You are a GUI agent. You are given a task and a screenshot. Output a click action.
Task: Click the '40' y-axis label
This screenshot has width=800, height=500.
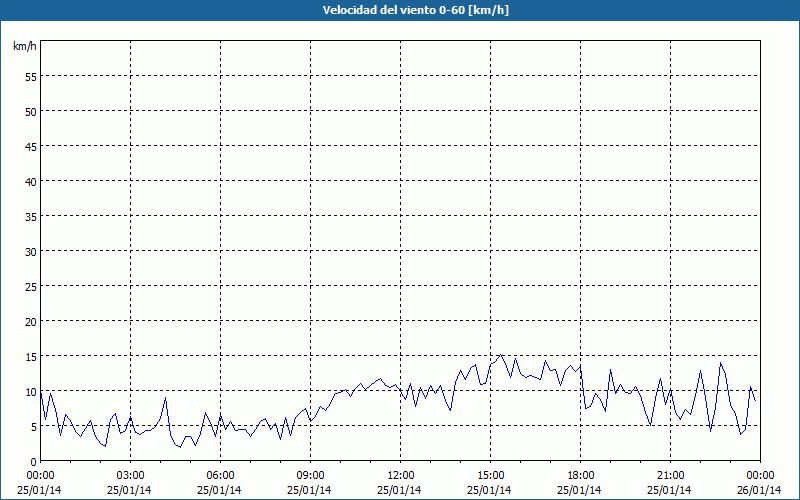click(x=31, y=182)
